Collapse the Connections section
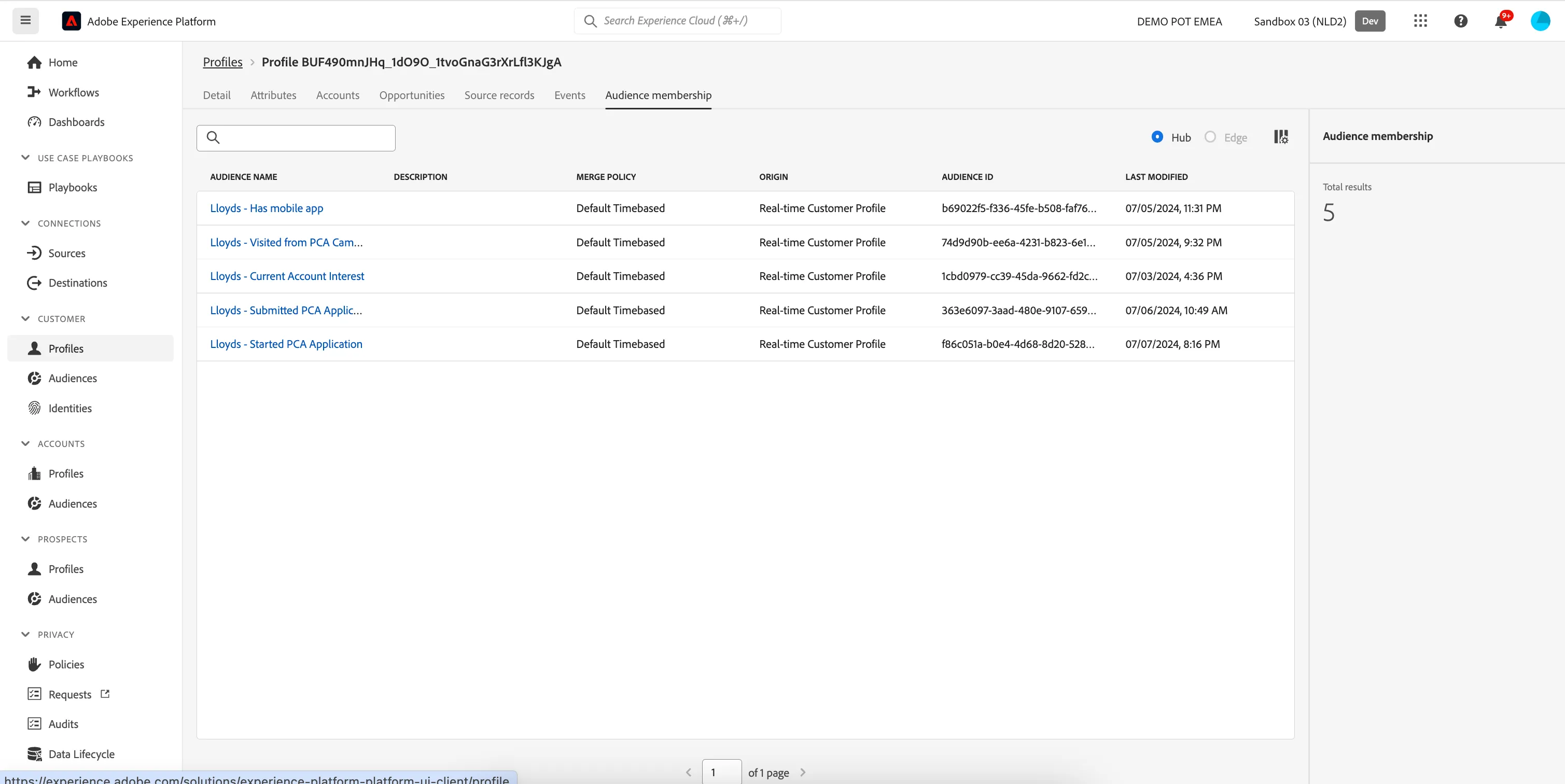Screen dimensions: 1565x784 point(25,223)
